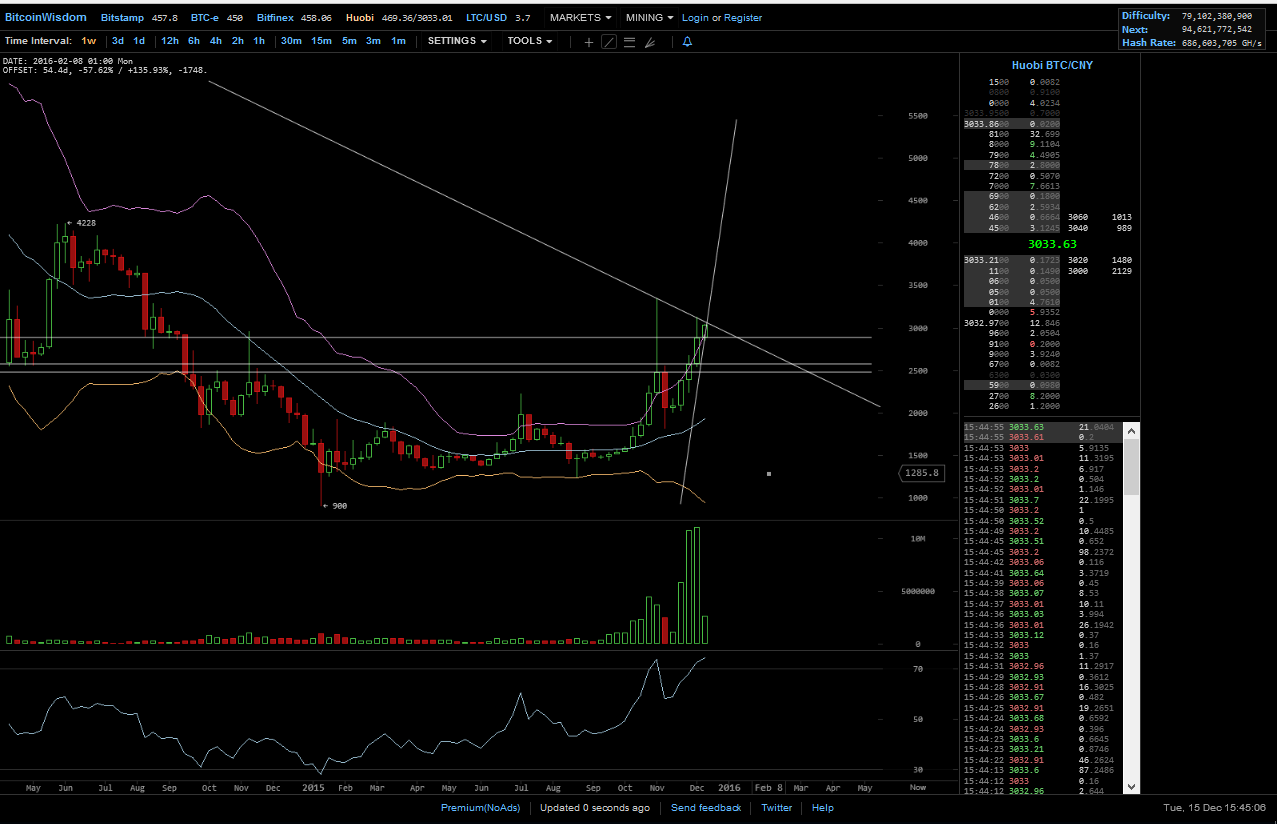Click the 3033.21 bid price row
1277x824 pixels.
1012,260
